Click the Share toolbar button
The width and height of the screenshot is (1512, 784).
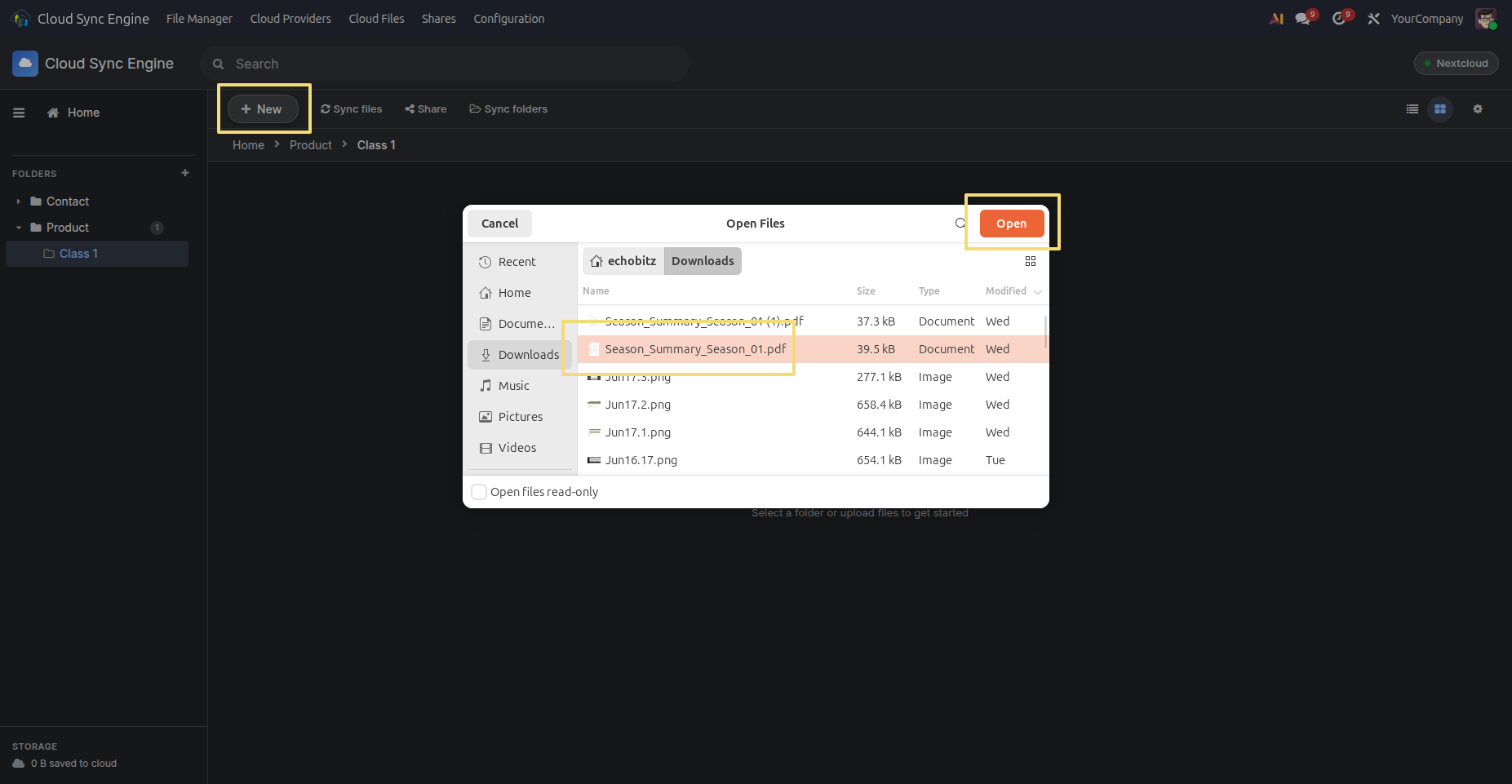(426, 109)
